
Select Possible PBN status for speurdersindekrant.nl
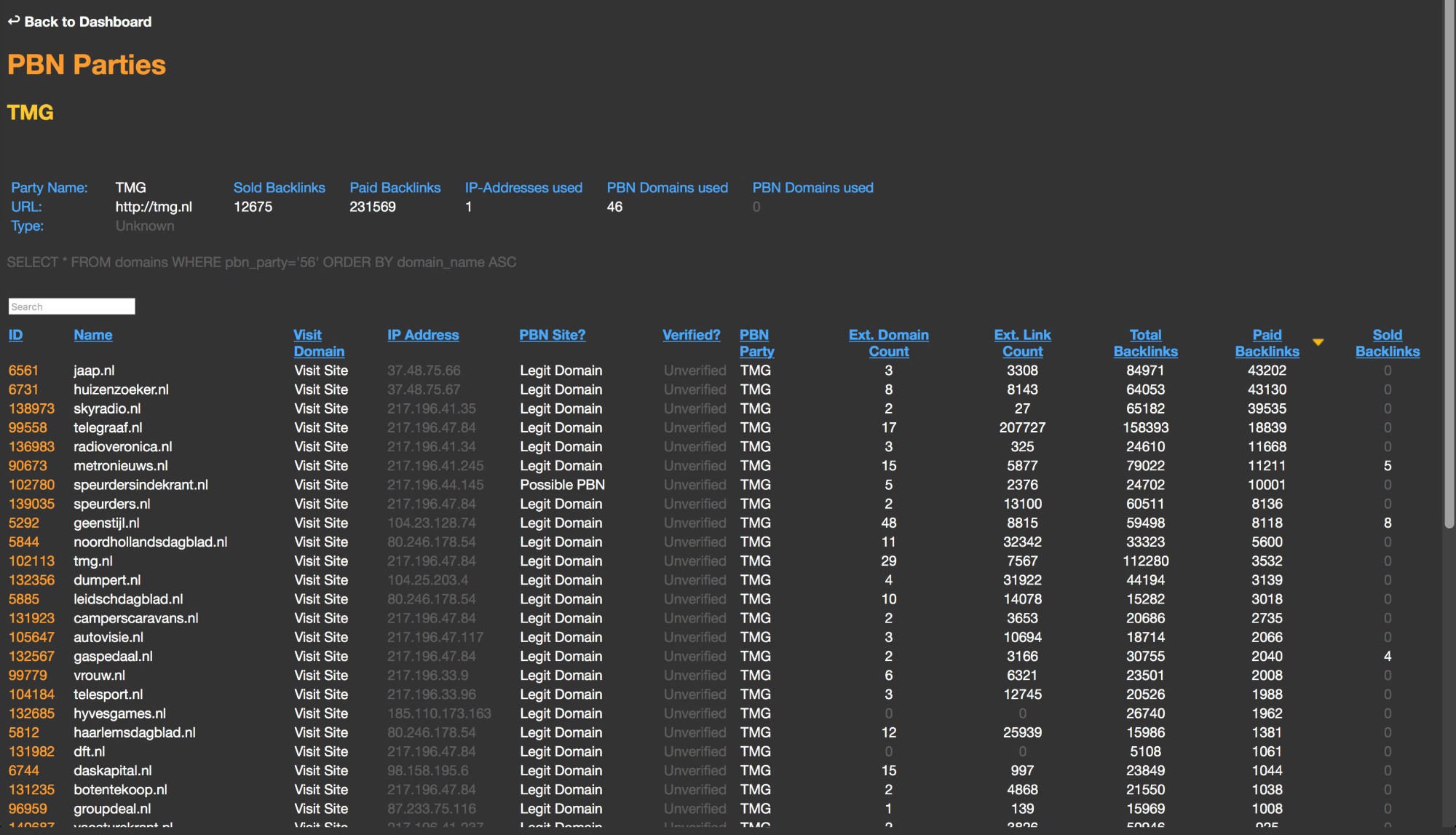[562, 485]
